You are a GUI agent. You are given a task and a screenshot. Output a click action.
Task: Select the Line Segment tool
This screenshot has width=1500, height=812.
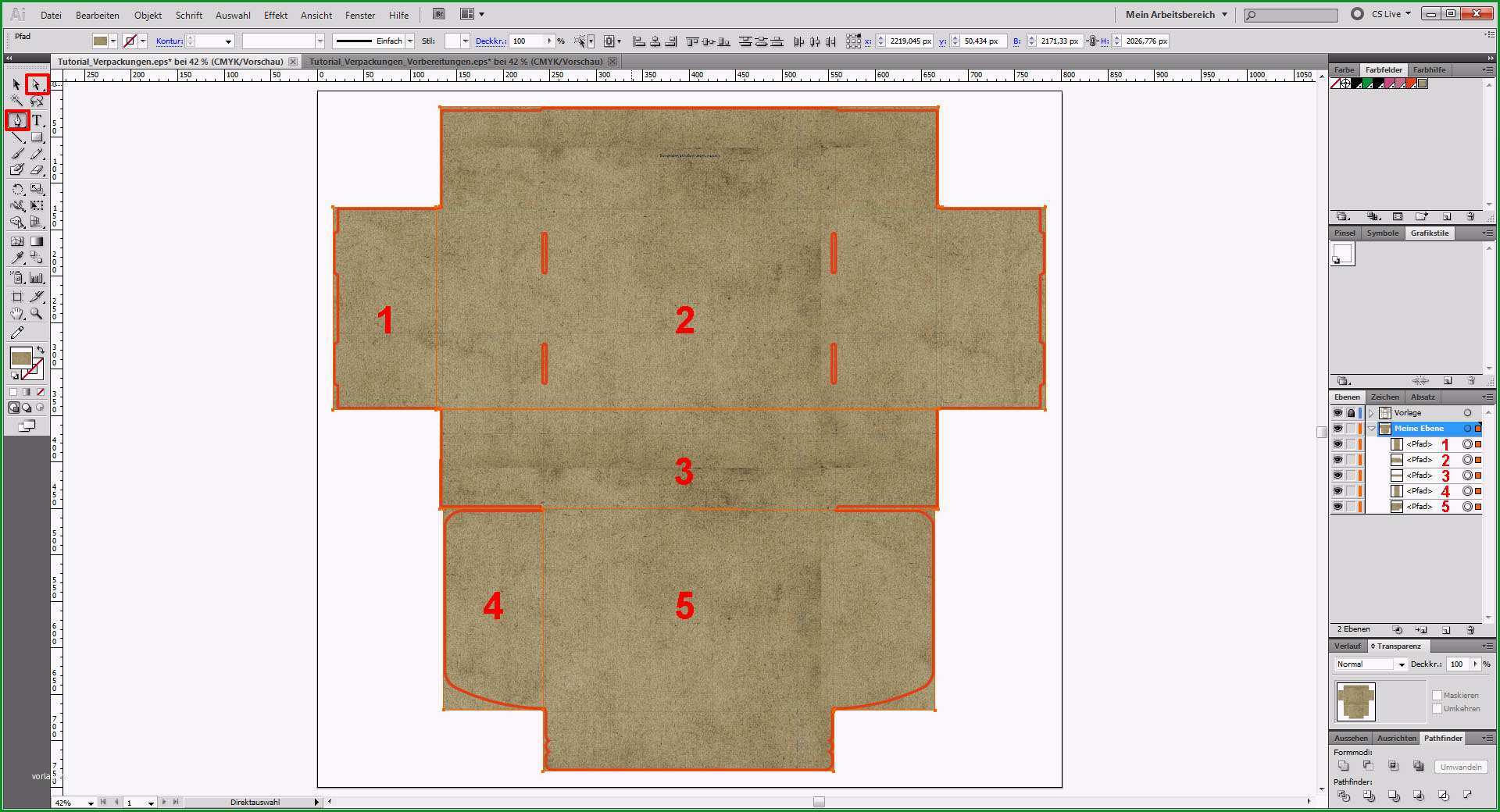click(16, 137)
